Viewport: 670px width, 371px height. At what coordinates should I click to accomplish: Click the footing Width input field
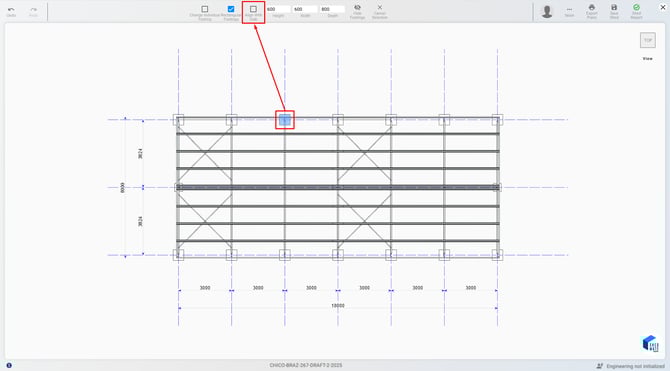[x=305, y=9]
